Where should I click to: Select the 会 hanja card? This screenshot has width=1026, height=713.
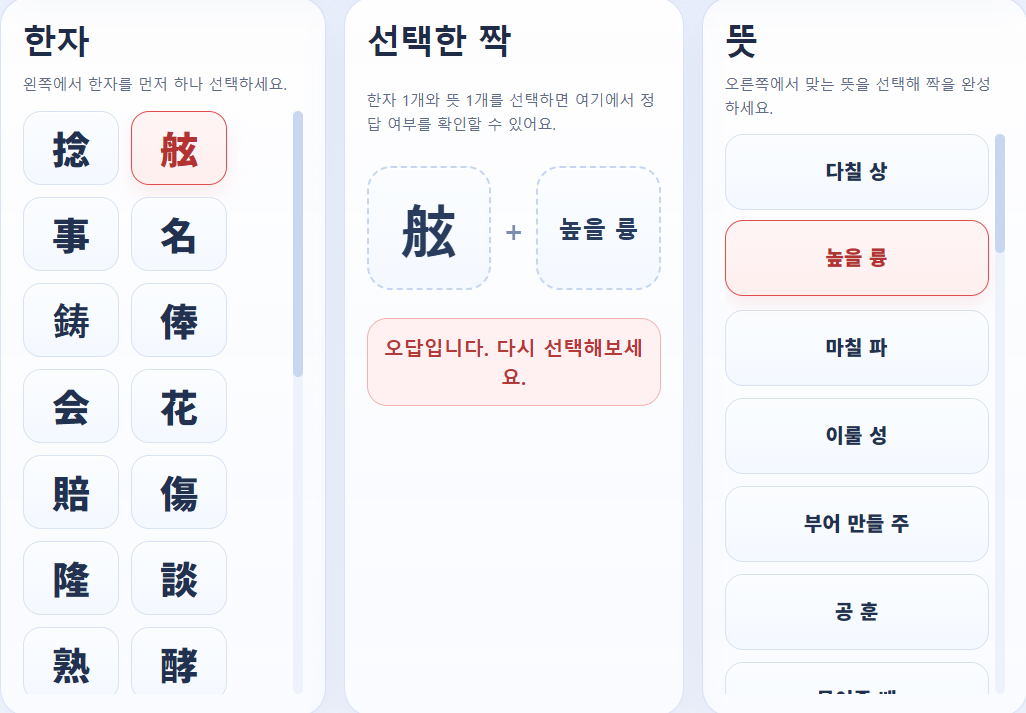[x=70, y=406]
